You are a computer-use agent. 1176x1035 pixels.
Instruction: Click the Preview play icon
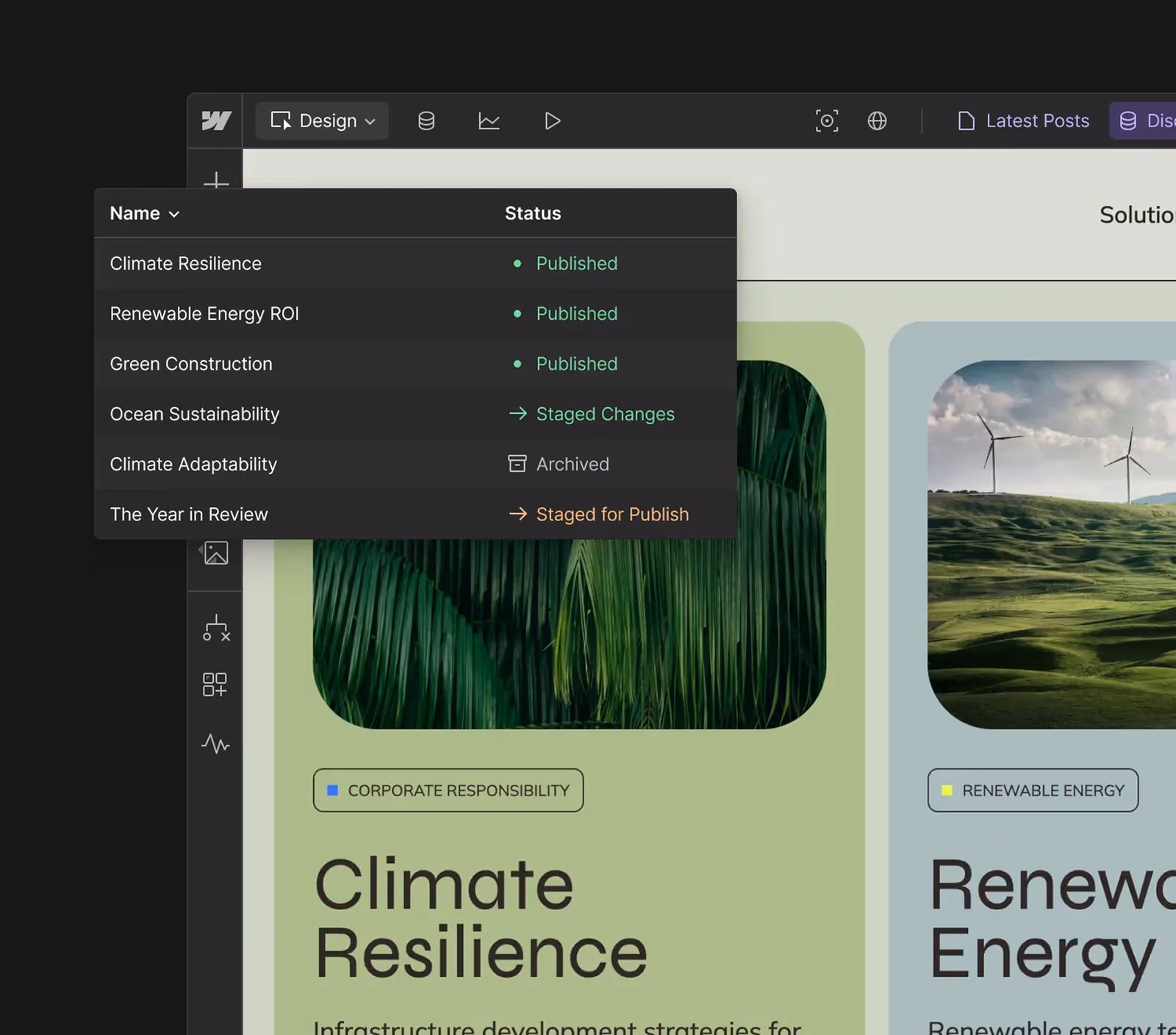[553, 121]
